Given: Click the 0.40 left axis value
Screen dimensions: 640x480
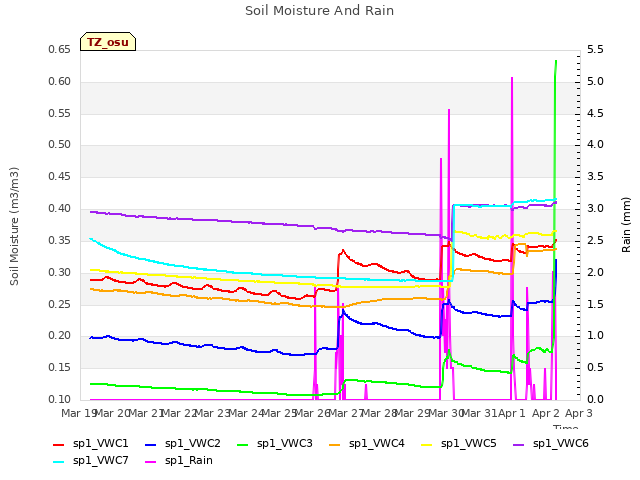Looking at the screenshot, I should tap(60, 209).
